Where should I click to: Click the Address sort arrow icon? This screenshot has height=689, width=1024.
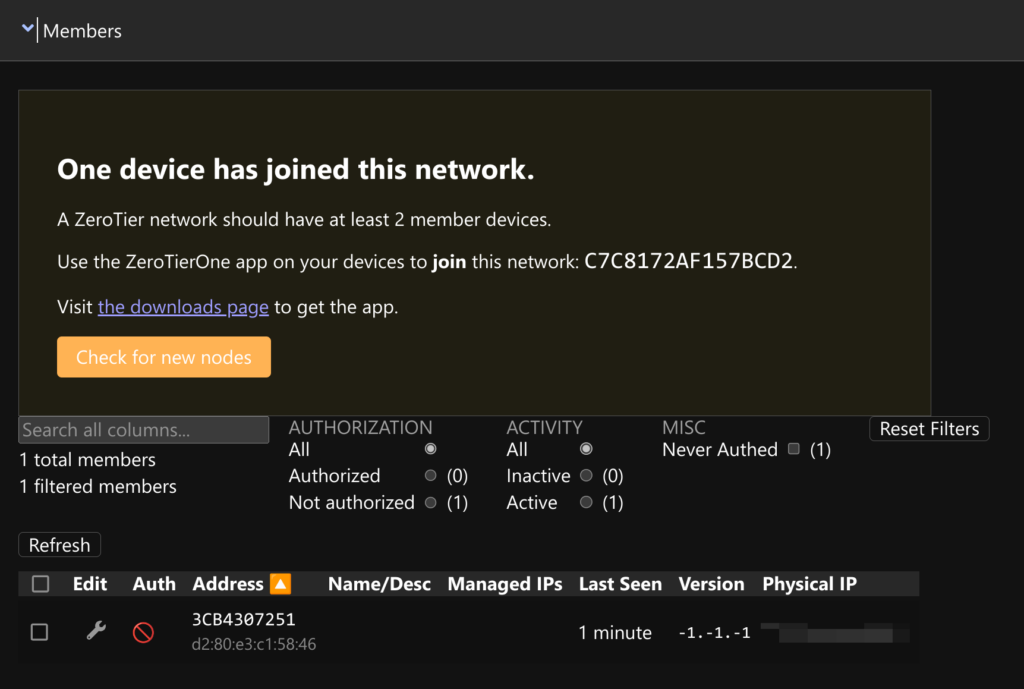[x=281, y=584]
